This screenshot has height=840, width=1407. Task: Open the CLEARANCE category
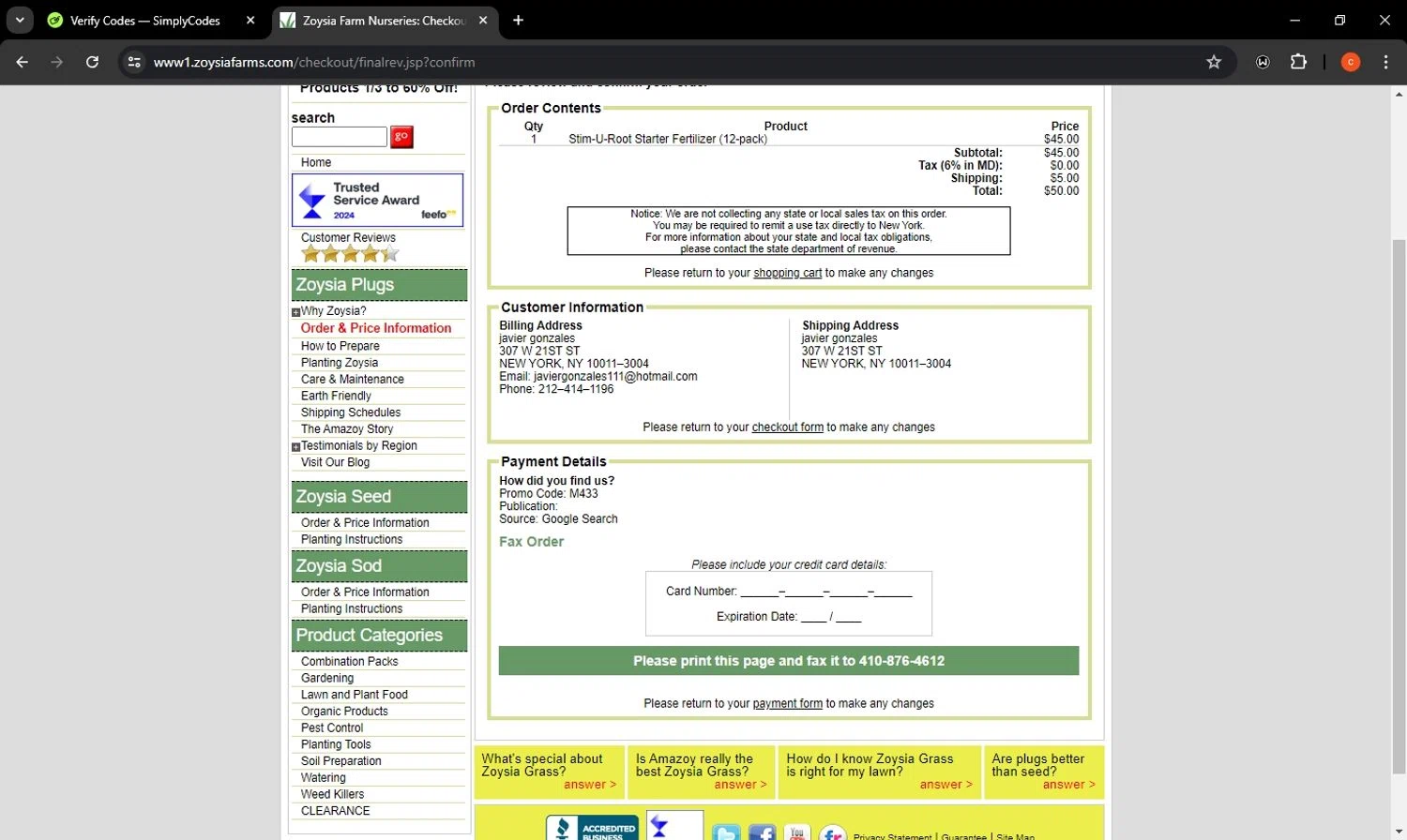(336, 811)
